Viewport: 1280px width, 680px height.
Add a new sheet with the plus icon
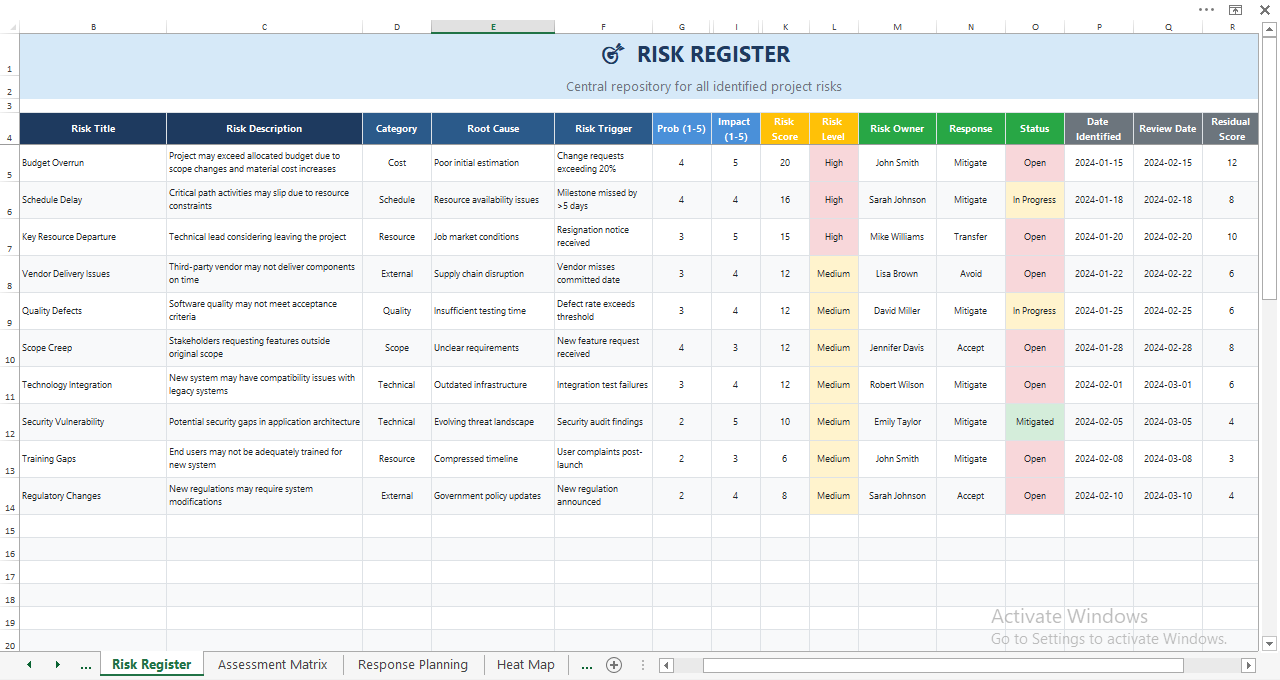click(614, 665)
